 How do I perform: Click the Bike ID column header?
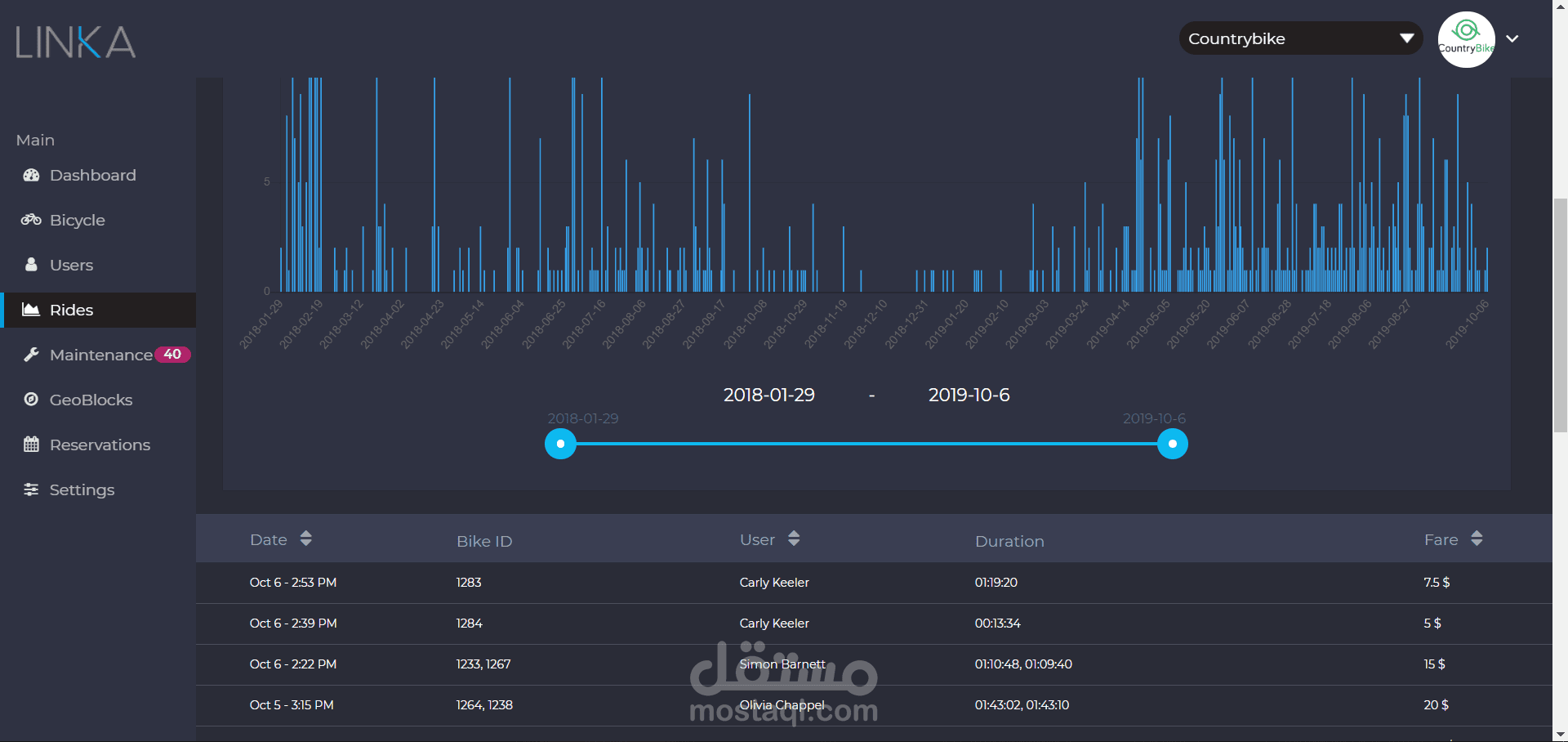coord(484,541)
